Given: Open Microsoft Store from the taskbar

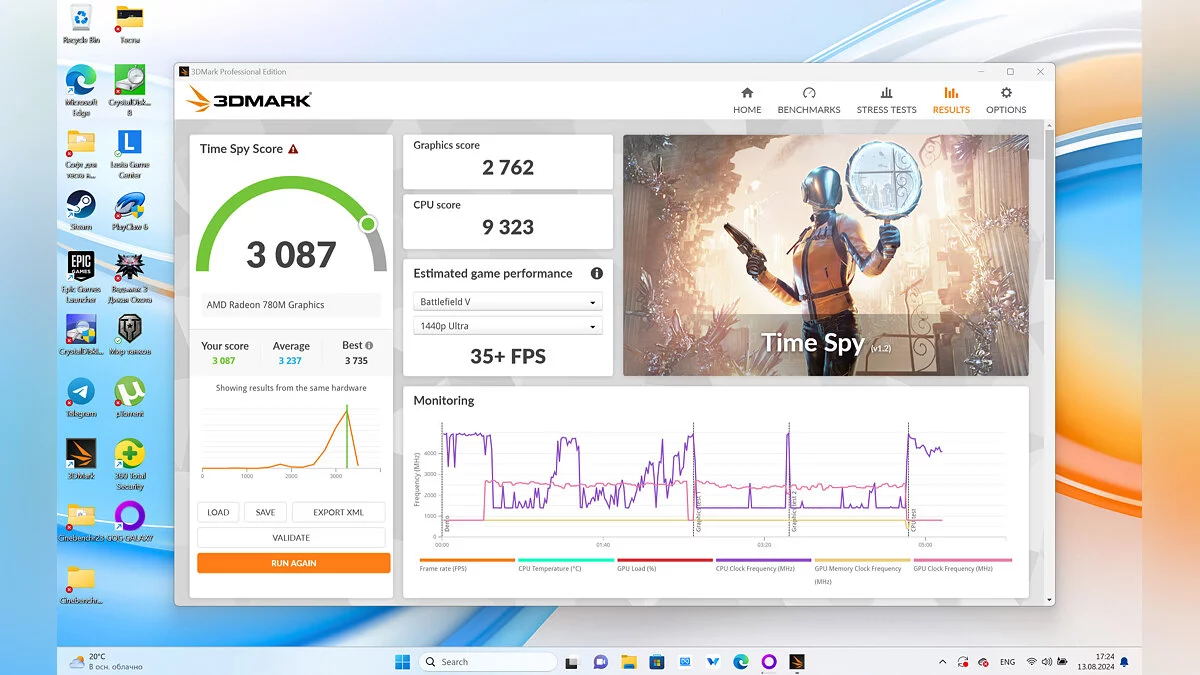Looking at the screenshot, I should tap(657, 662).
